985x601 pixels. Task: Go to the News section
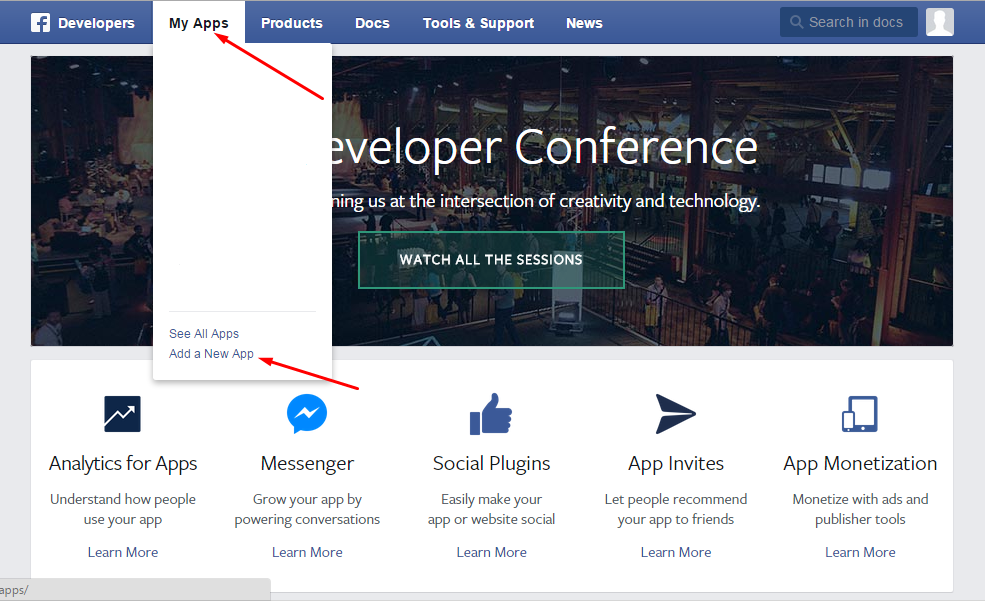click(x=584, y=23)
